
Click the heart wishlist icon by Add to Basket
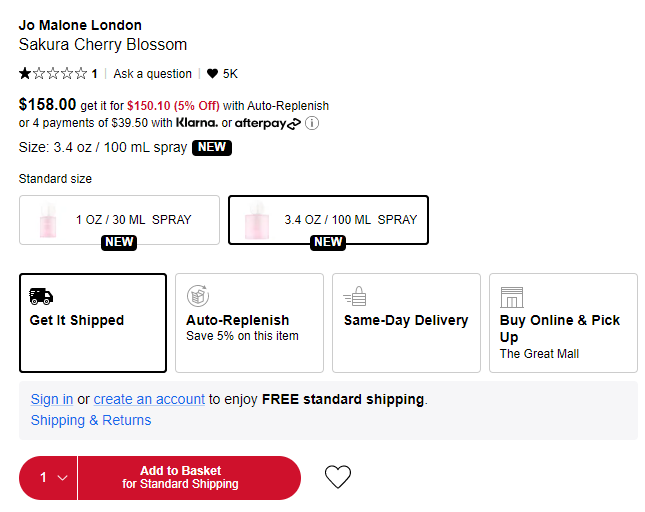(x=338, y=477)
